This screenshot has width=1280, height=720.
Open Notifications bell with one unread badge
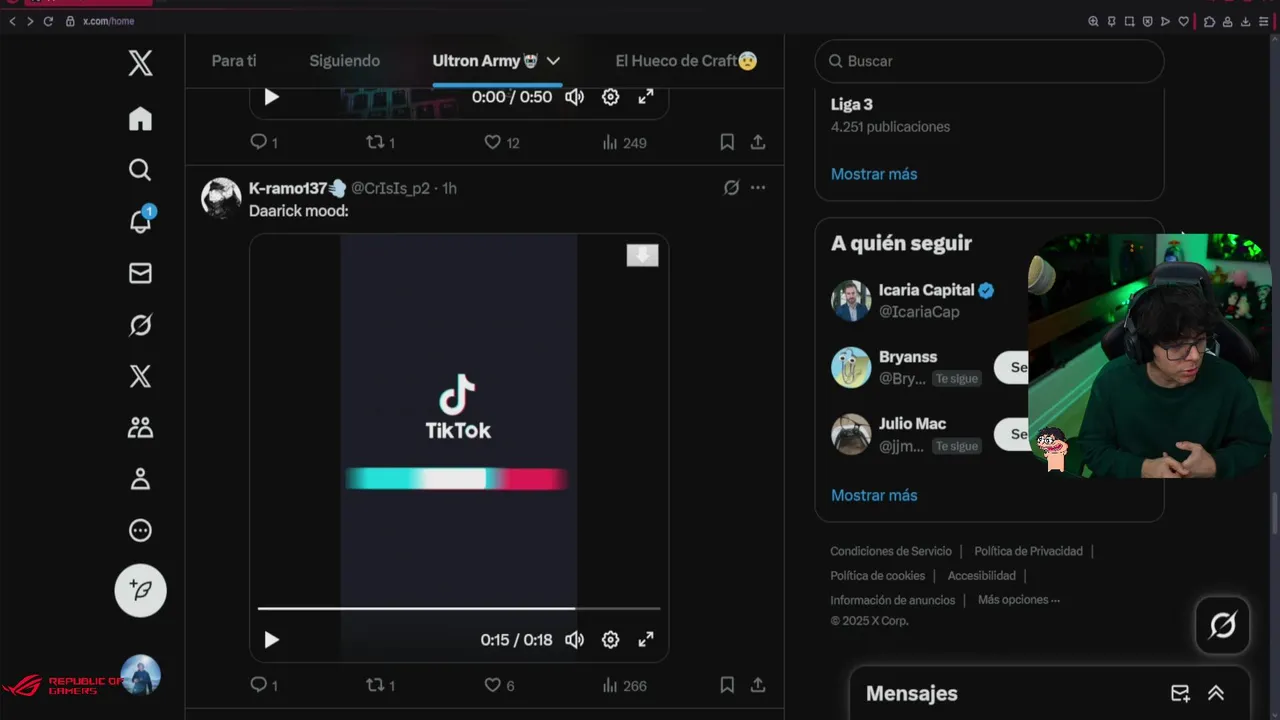click(140, 222)
